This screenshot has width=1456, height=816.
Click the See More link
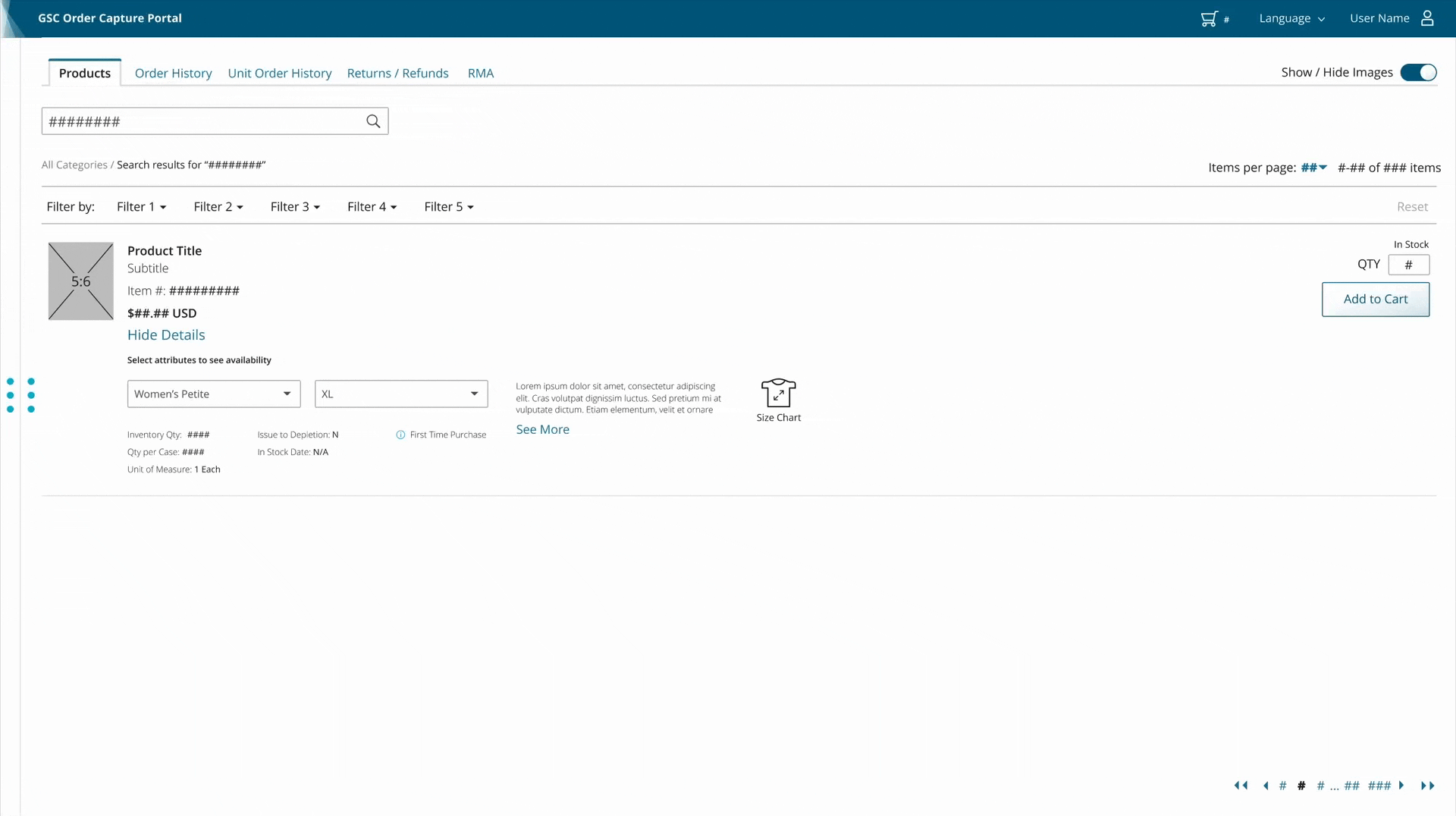point(543,429)
